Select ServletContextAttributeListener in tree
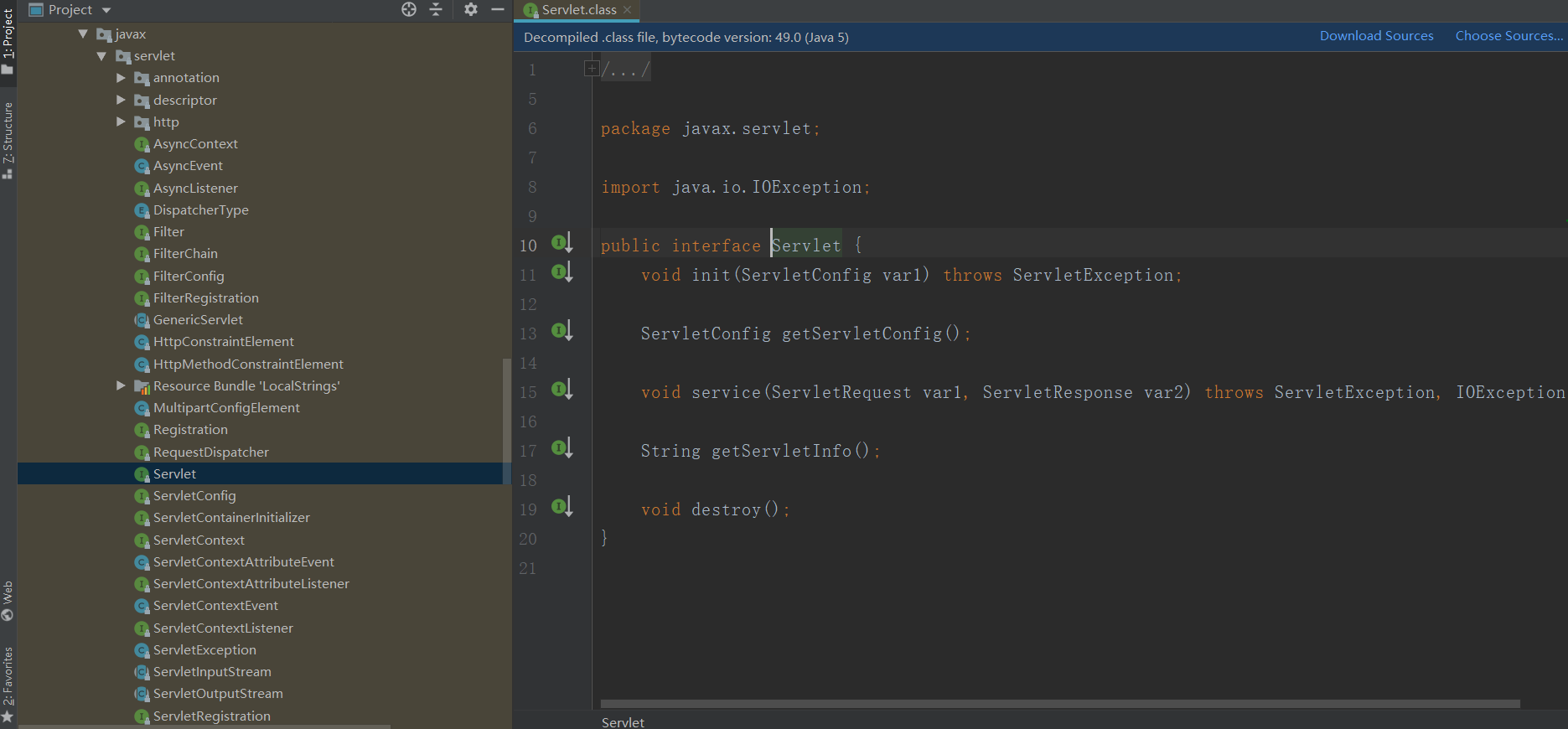The width and height of the screenshot is (1568, 729). coord(251,584)
